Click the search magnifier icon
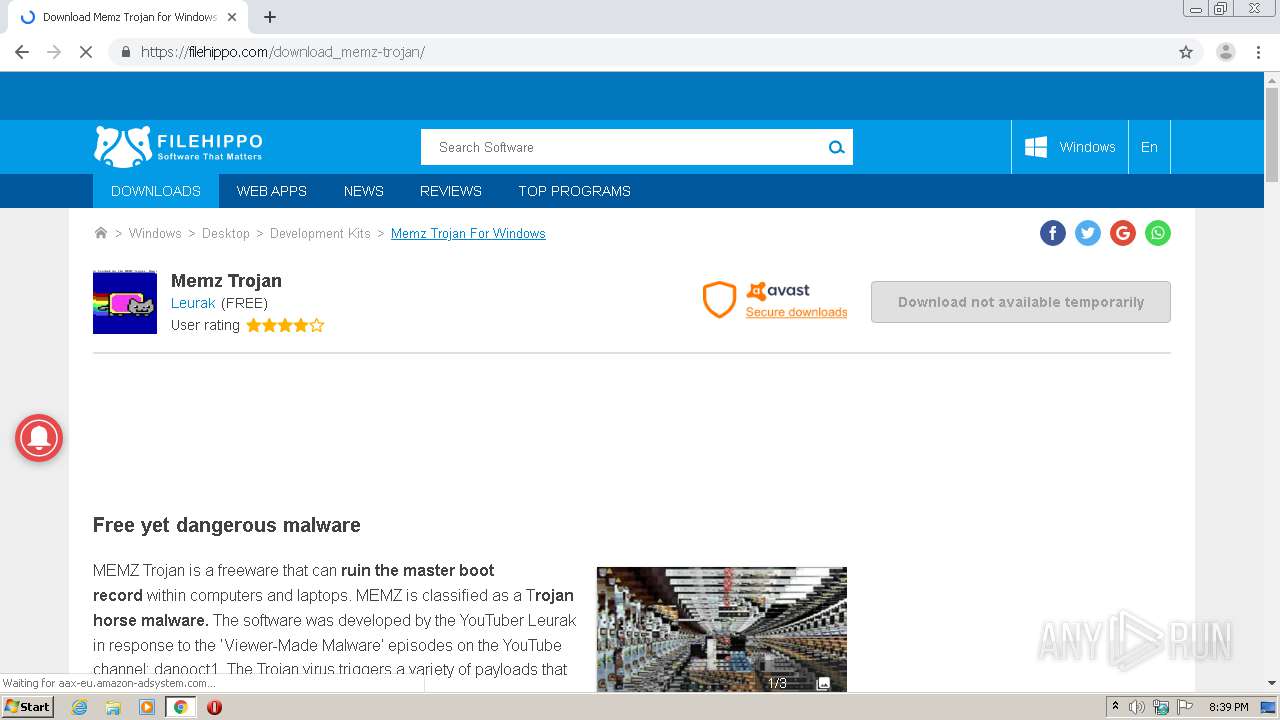Screen dimensions: 1280x720 coord(836,147)
